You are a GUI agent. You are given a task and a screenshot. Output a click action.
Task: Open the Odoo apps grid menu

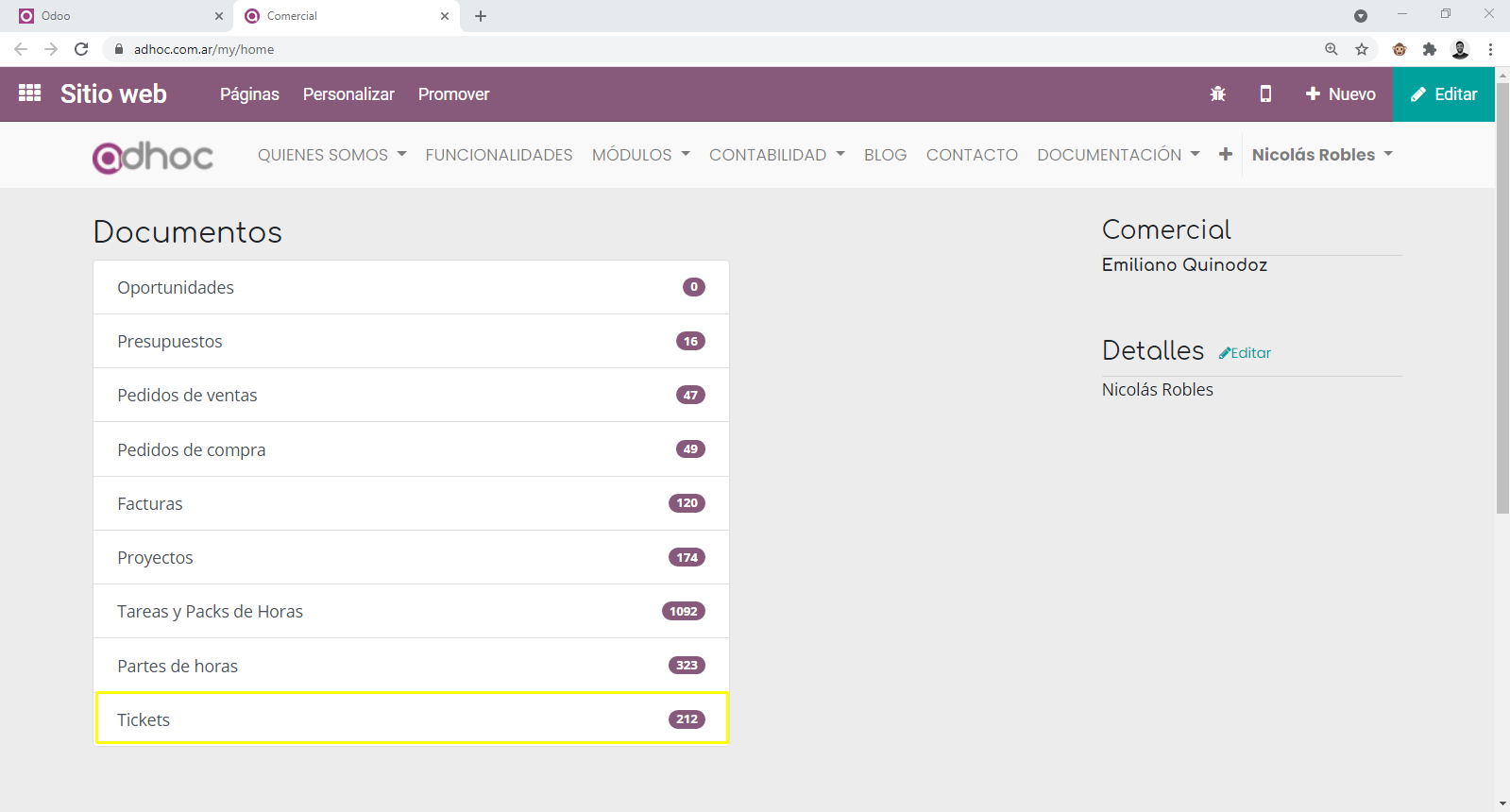click(x=29, y=93)
